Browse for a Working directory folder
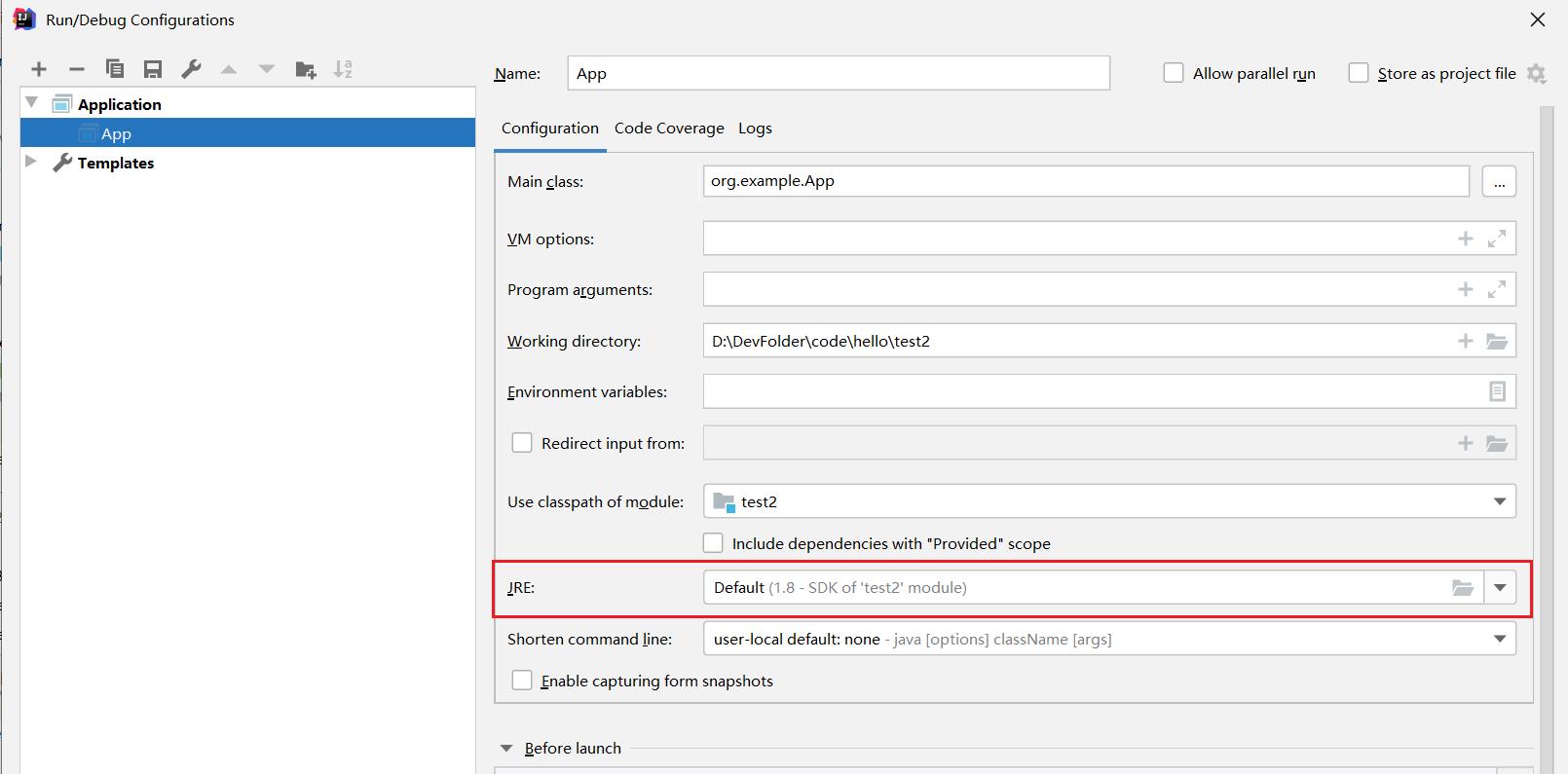The height and width of the screenshot is (774, 1568). point(1497,341)
